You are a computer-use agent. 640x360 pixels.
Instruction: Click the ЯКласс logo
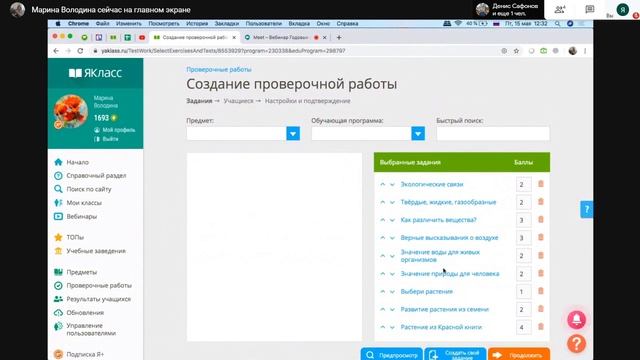point(95,73)
